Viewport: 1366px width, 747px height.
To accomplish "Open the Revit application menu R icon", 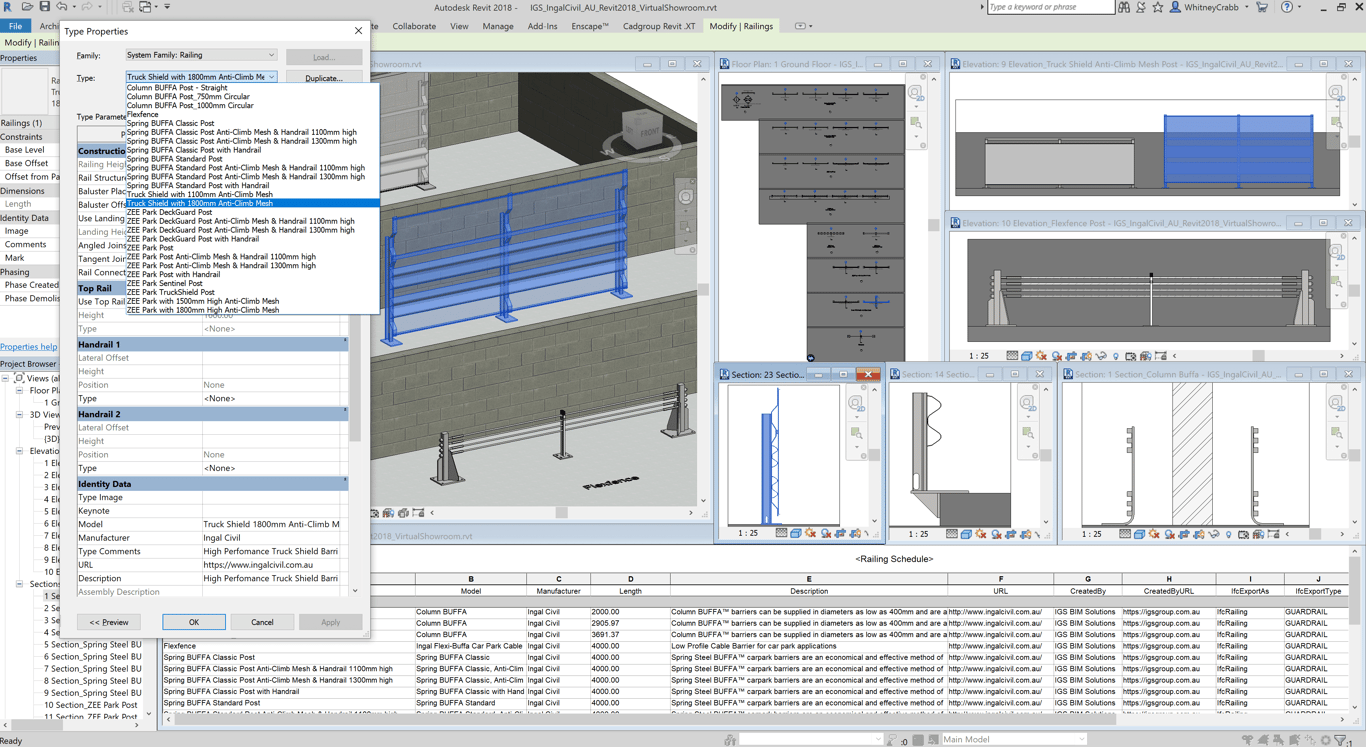I will 9,7.
